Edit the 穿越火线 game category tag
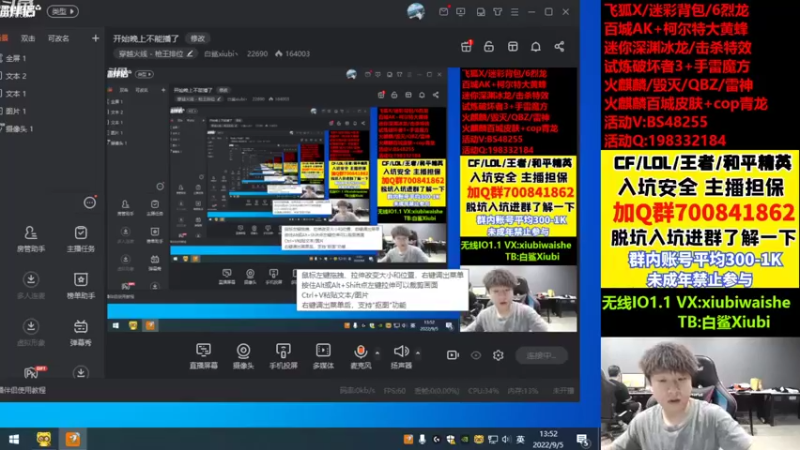Screen dimensions: 800x450 coord(156,54)
